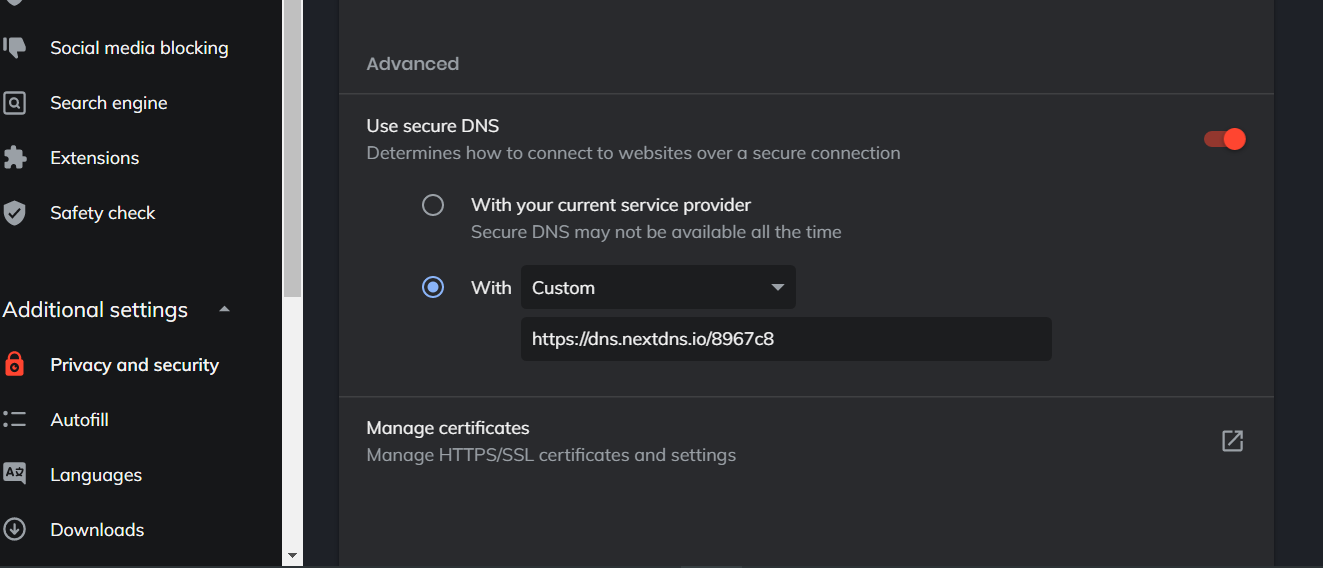Open Manage certificates settings
Image resolution: width=1323 pixels, height=568 pixels.
(x=448, y=428)
